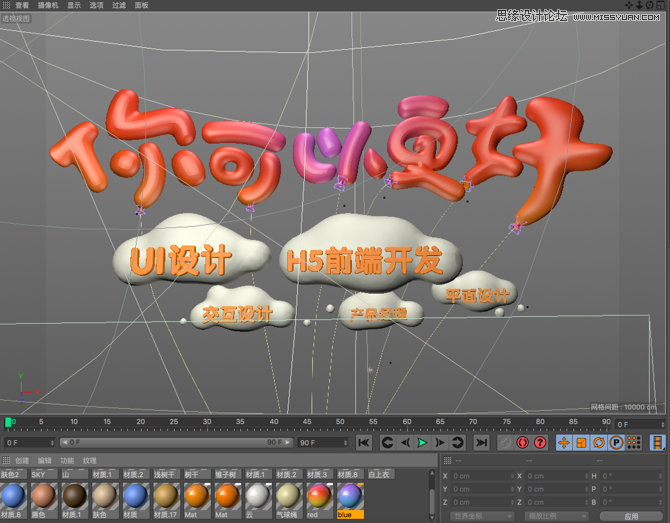Play the animation forwards
The width and height of the screenshot is (670, 523).
click(x=422, y=443)
